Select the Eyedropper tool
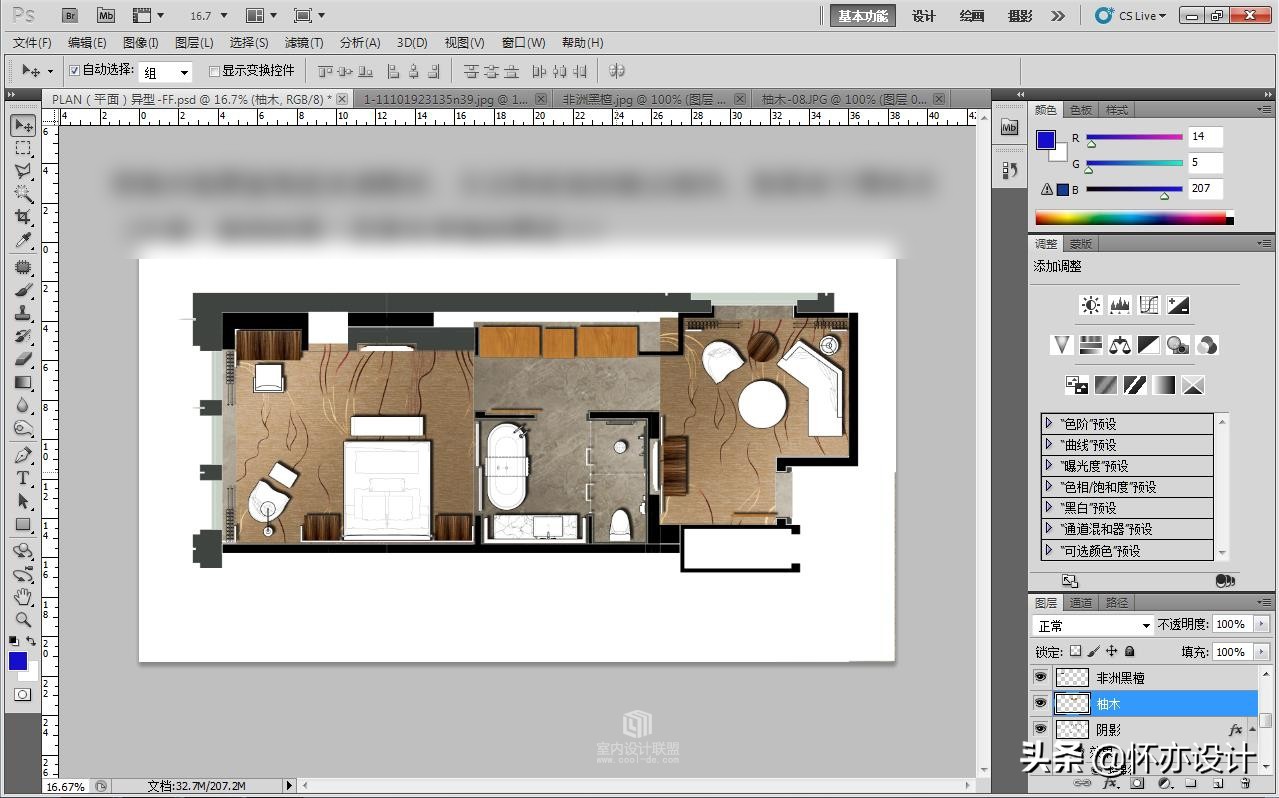The width and height of the screenshot is (1279, 798). point(23,241)
